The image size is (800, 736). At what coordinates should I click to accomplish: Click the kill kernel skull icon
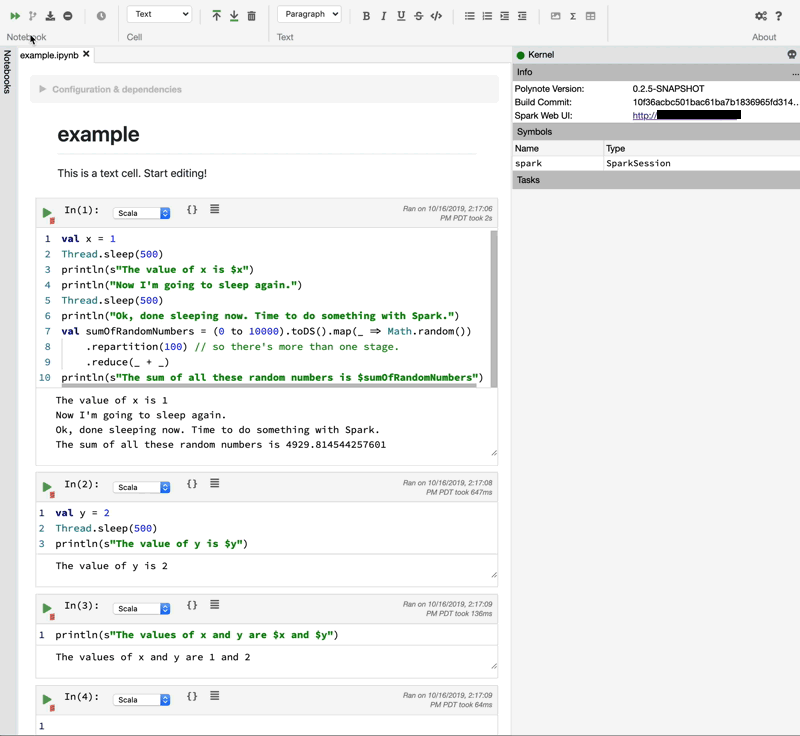[x=792, y=54]
